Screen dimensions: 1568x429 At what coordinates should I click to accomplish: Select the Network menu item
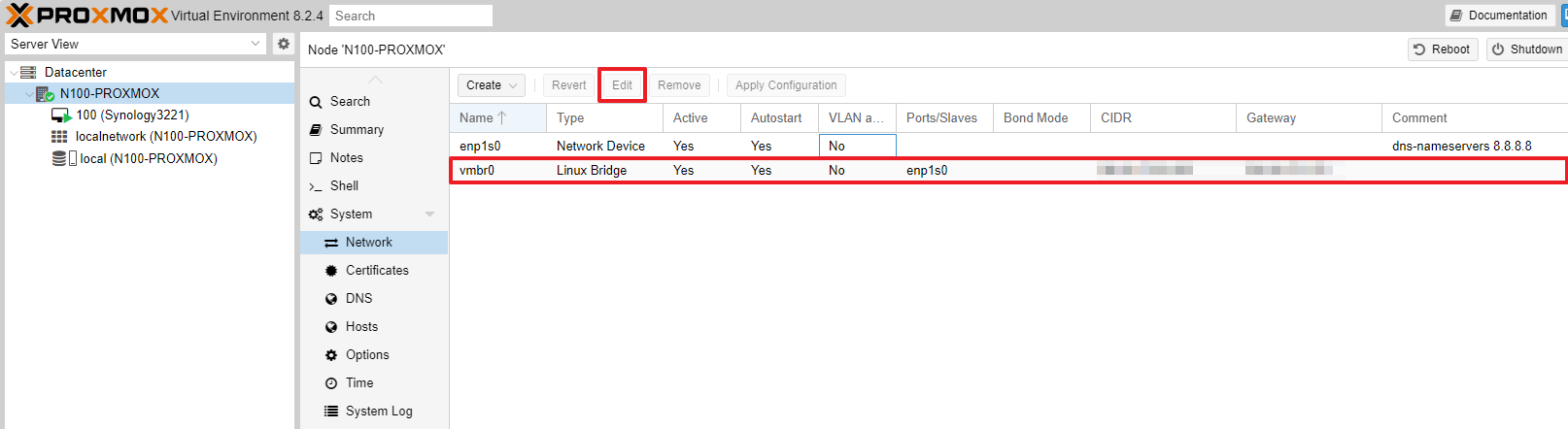click(x=374, y=243)
